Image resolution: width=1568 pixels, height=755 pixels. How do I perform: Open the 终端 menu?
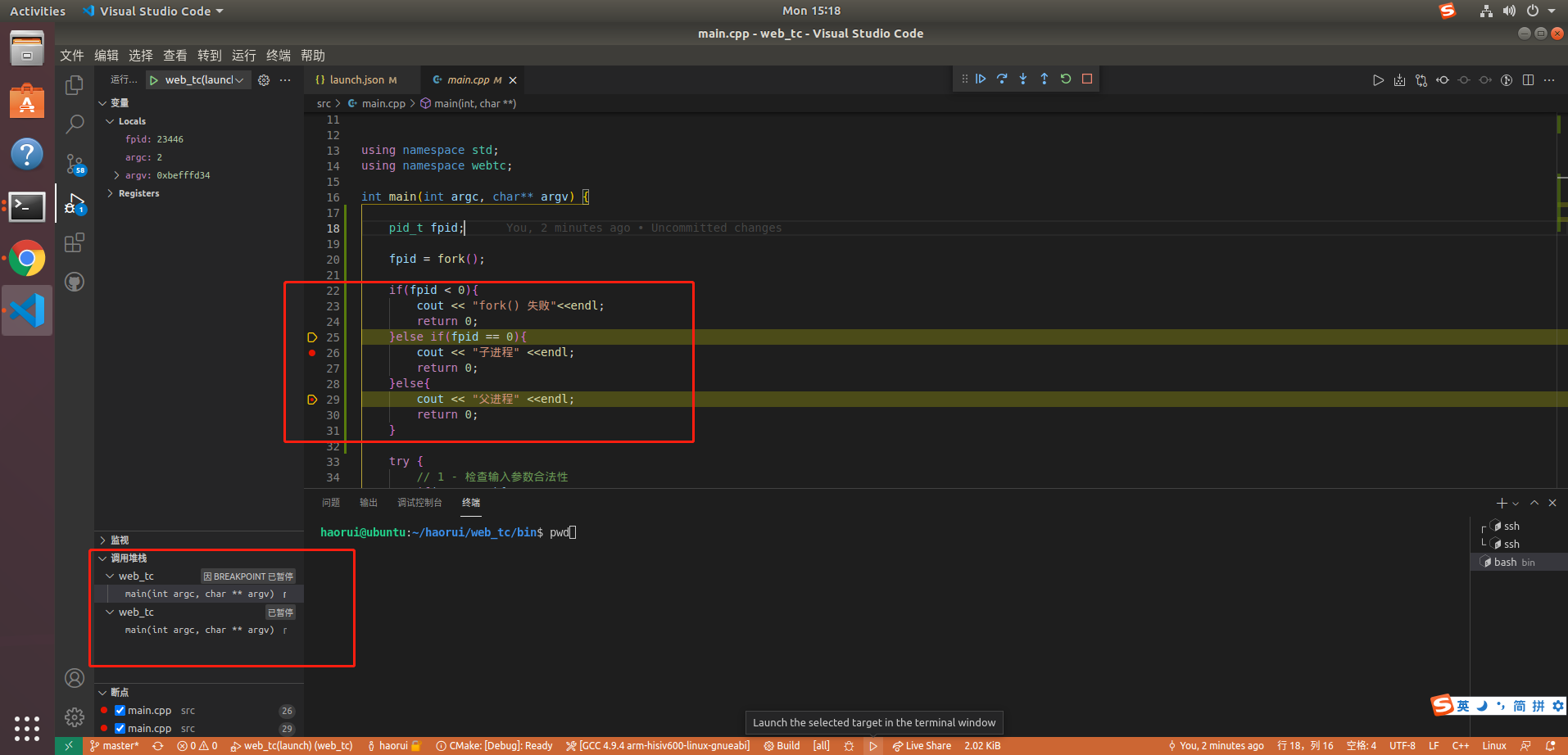[x=279, y=55]
